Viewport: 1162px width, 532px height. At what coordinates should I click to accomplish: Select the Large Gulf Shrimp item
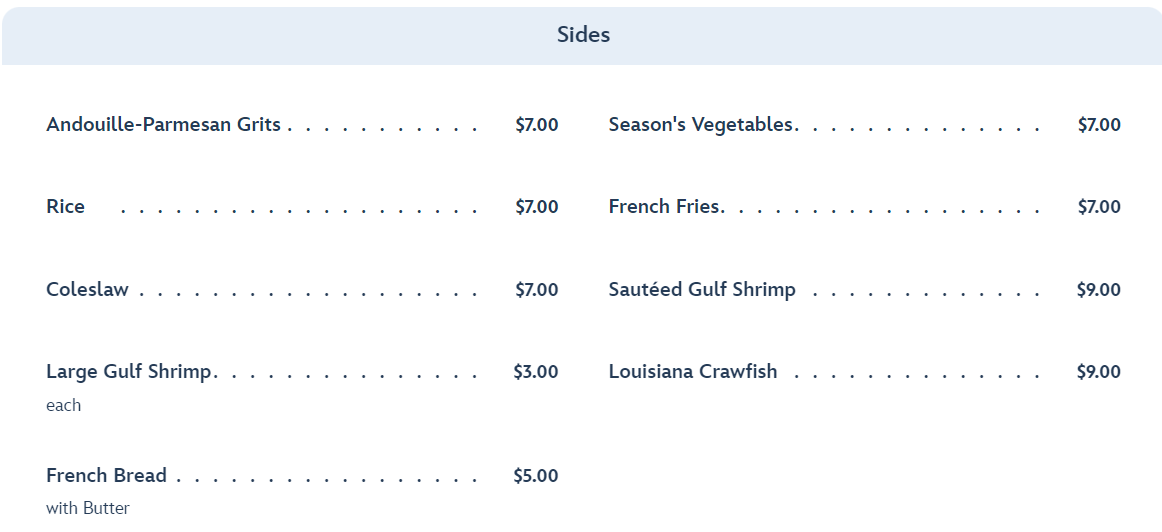pos(129,372)
